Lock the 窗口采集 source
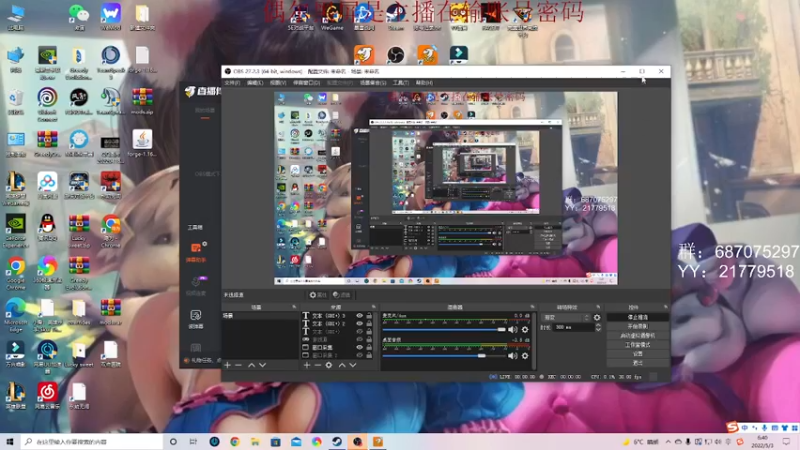The height and width of the screenshot is (450, 800). pos(369,347)
